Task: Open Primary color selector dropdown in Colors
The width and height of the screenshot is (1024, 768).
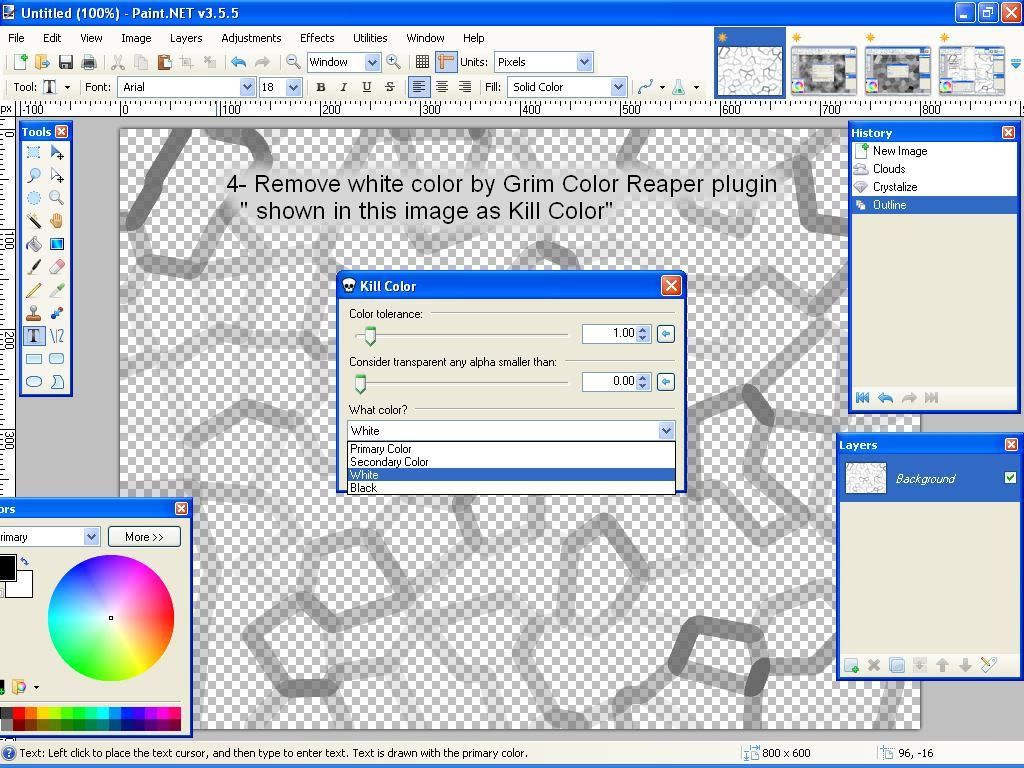Action: [x=91, y=537]
